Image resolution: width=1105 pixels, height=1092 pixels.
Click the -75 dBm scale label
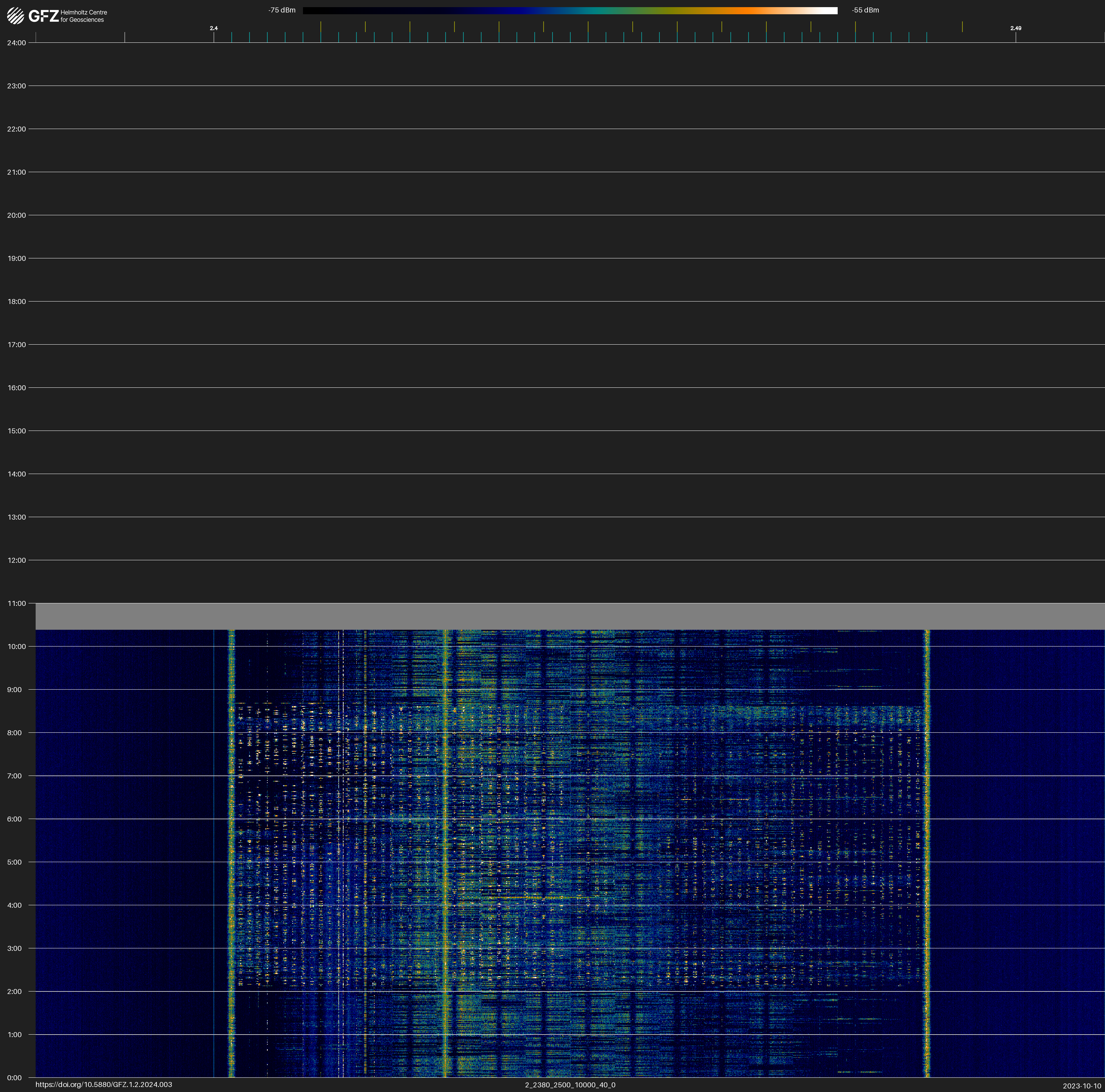281,10
